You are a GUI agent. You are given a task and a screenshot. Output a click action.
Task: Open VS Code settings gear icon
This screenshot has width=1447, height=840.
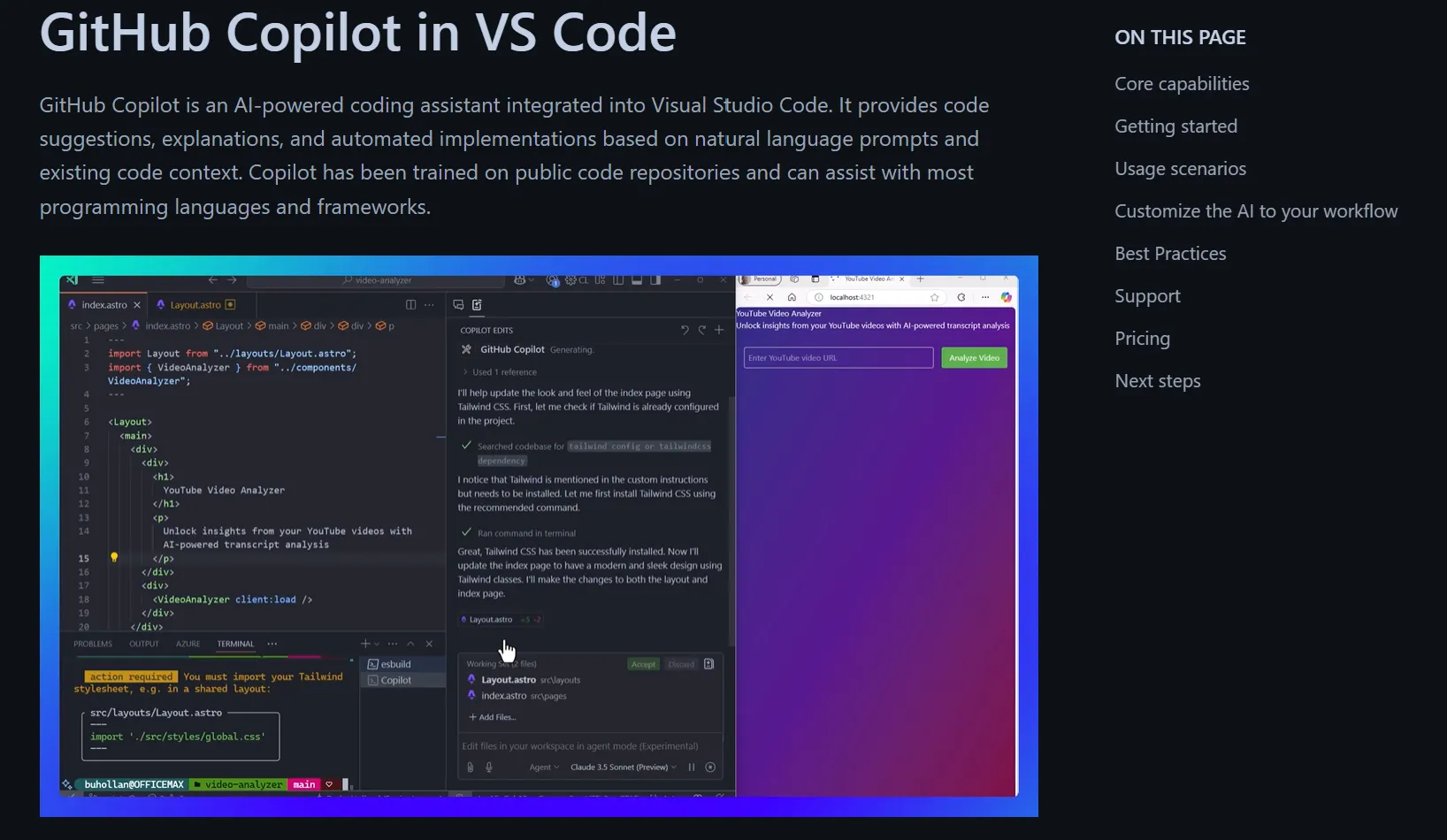(x=570, y=279)
